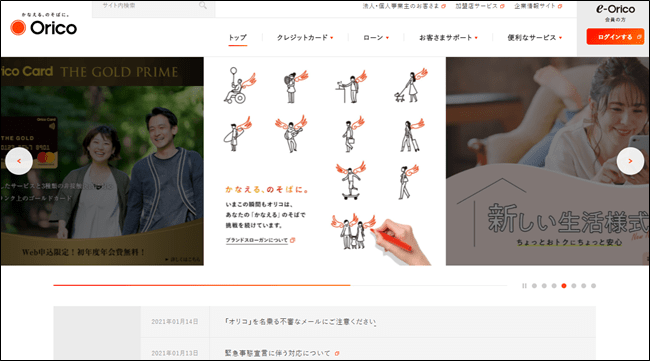The image size is (650, 361).
Task: Select the third carousel dot
Action: [x=554, y=286]
